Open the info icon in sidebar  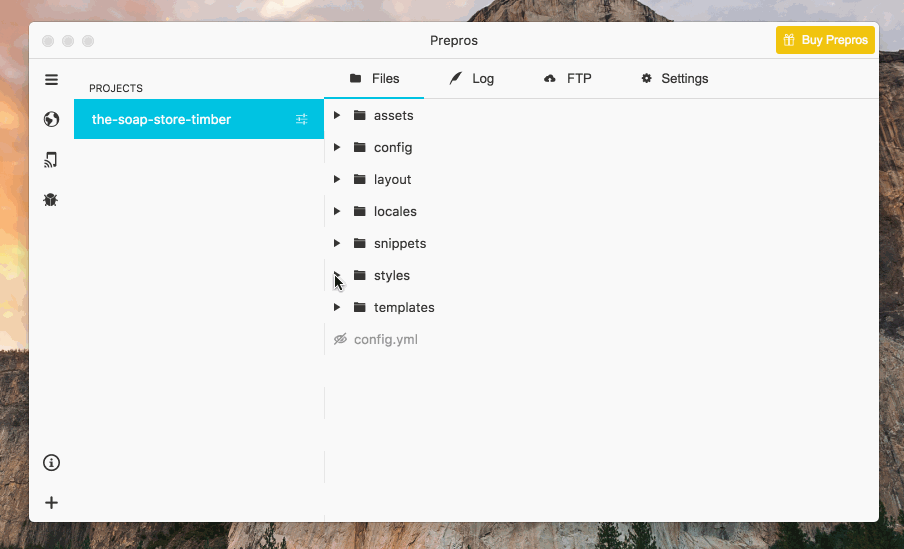tap(51, 463)
